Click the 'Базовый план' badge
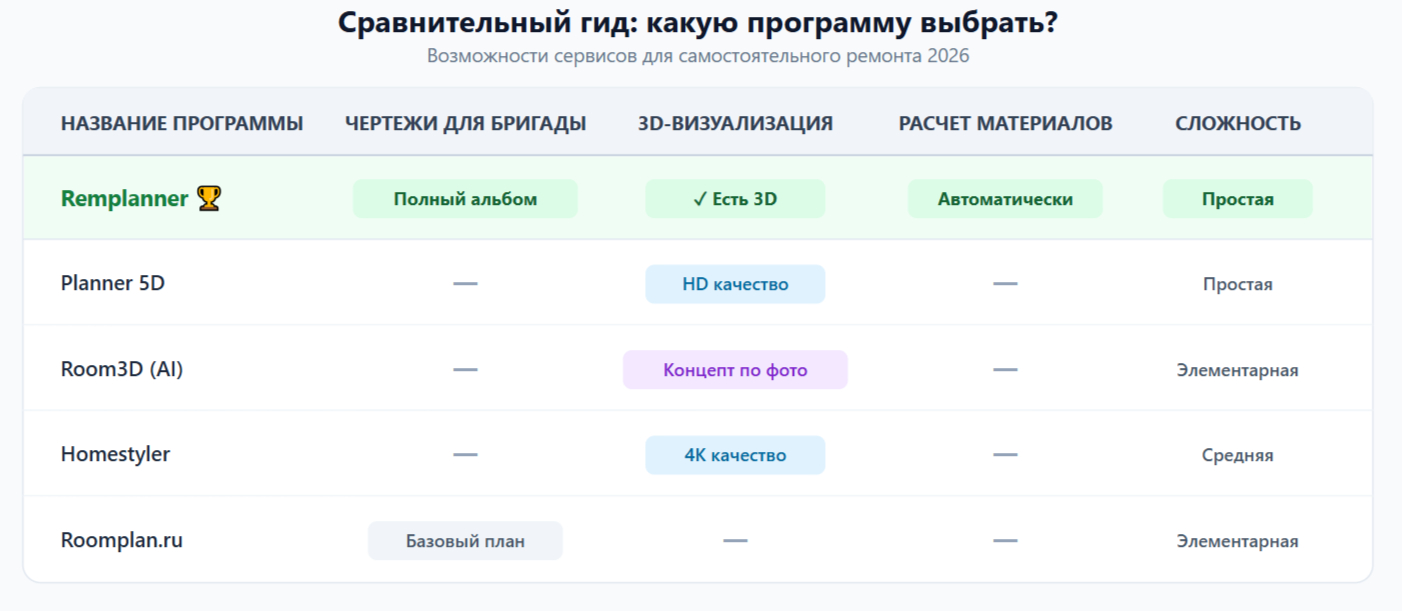1402x611 pixels. click(x=465, y=541)
